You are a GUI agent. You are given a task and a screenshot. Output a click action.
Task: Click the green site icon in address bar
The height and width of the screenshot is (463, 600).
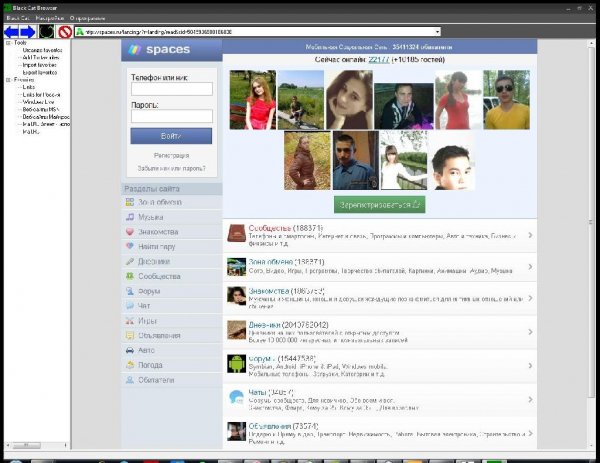(x=80, y=32)
